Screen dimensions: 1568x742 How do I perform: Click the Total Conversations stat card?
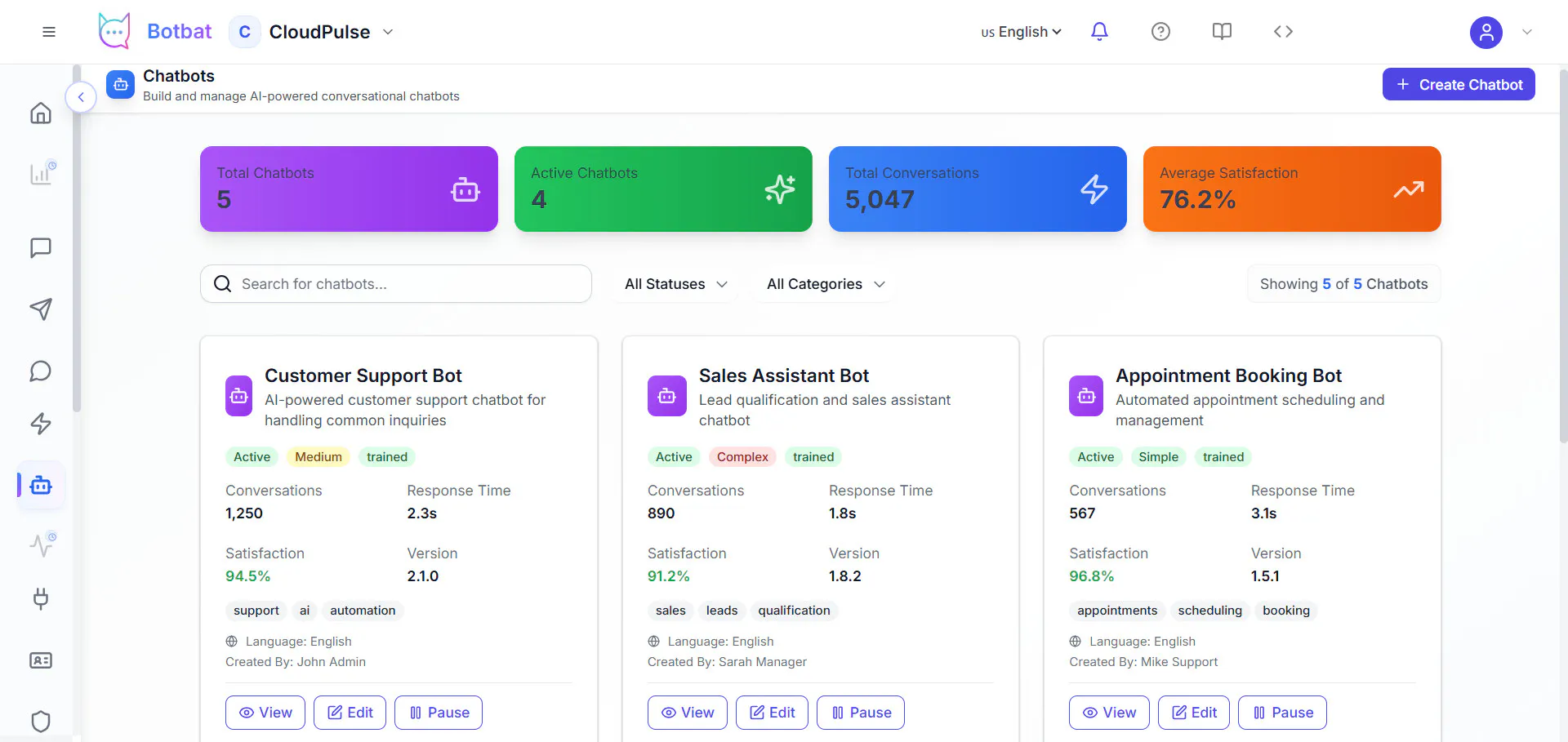point(978,189)
